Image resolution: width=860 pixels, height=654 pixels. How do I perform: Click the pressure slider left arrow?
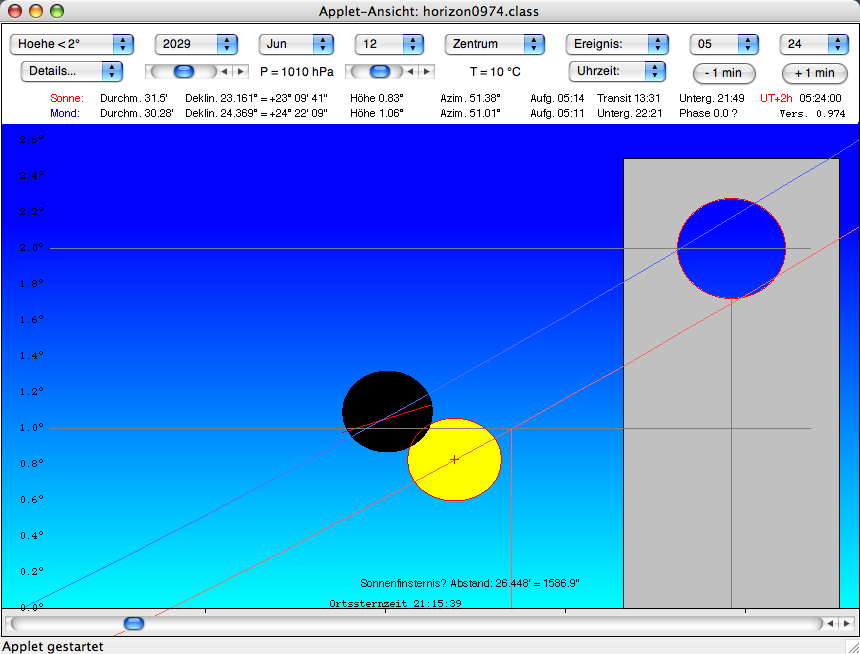pyautogui.click(x=224, y=71)
